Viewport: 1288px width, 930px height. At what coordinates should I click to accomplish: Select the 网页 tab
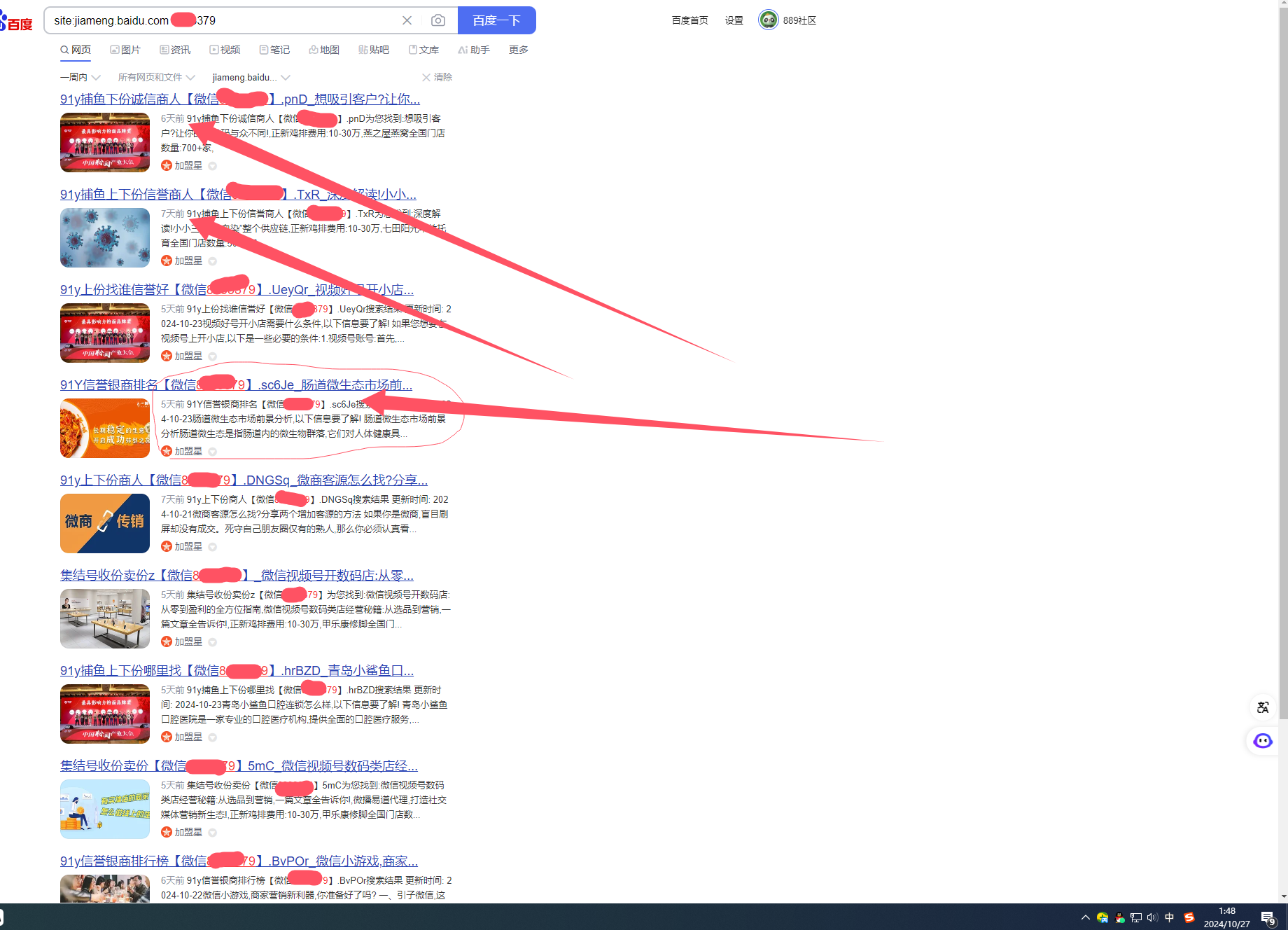coord(76,50)
